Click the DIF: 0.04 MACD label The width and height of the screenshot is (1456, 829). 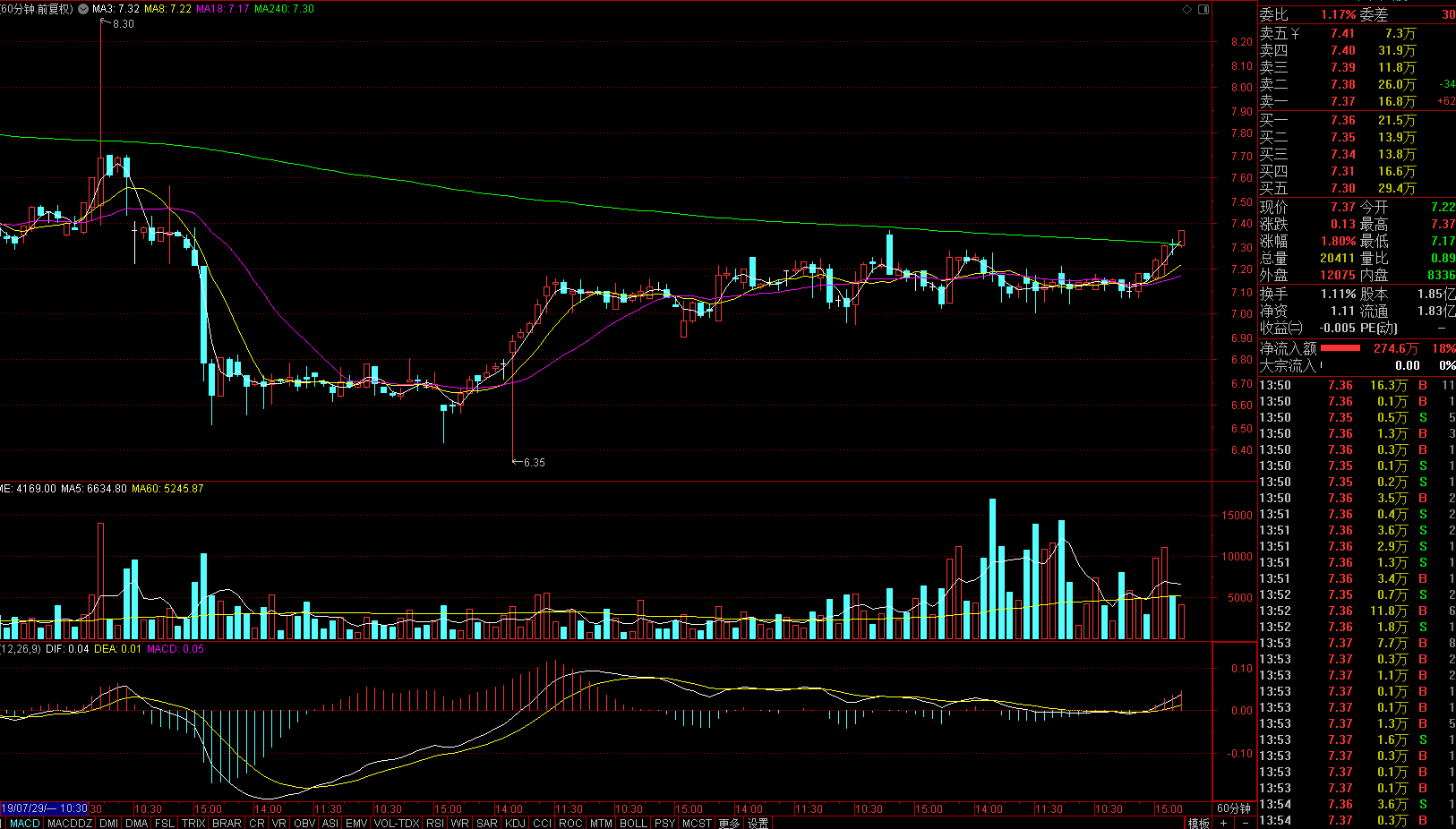point(67,649)
